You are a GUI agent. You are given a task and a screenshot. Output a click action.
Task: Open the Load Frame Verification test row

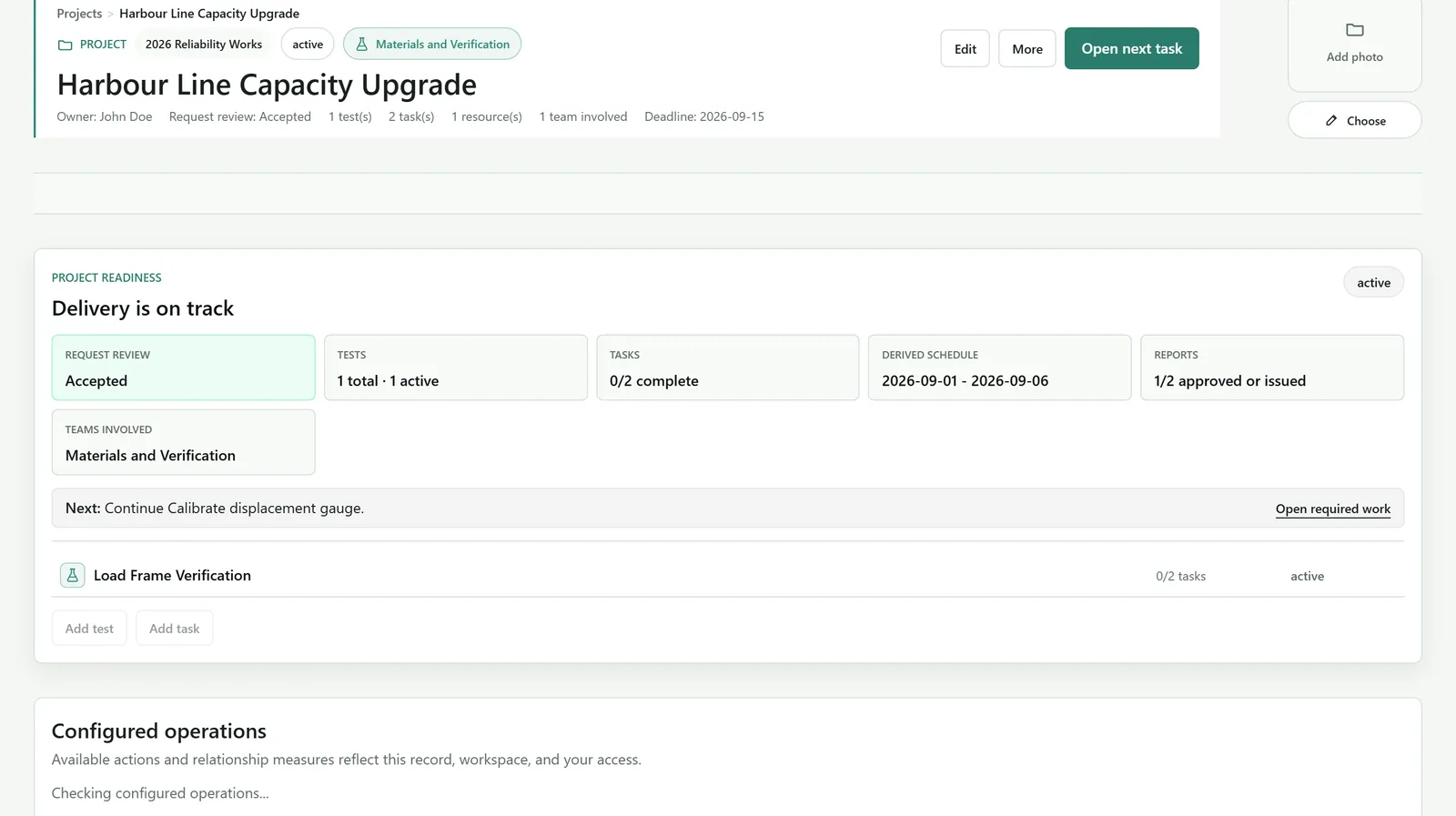[x=728, y=575]
